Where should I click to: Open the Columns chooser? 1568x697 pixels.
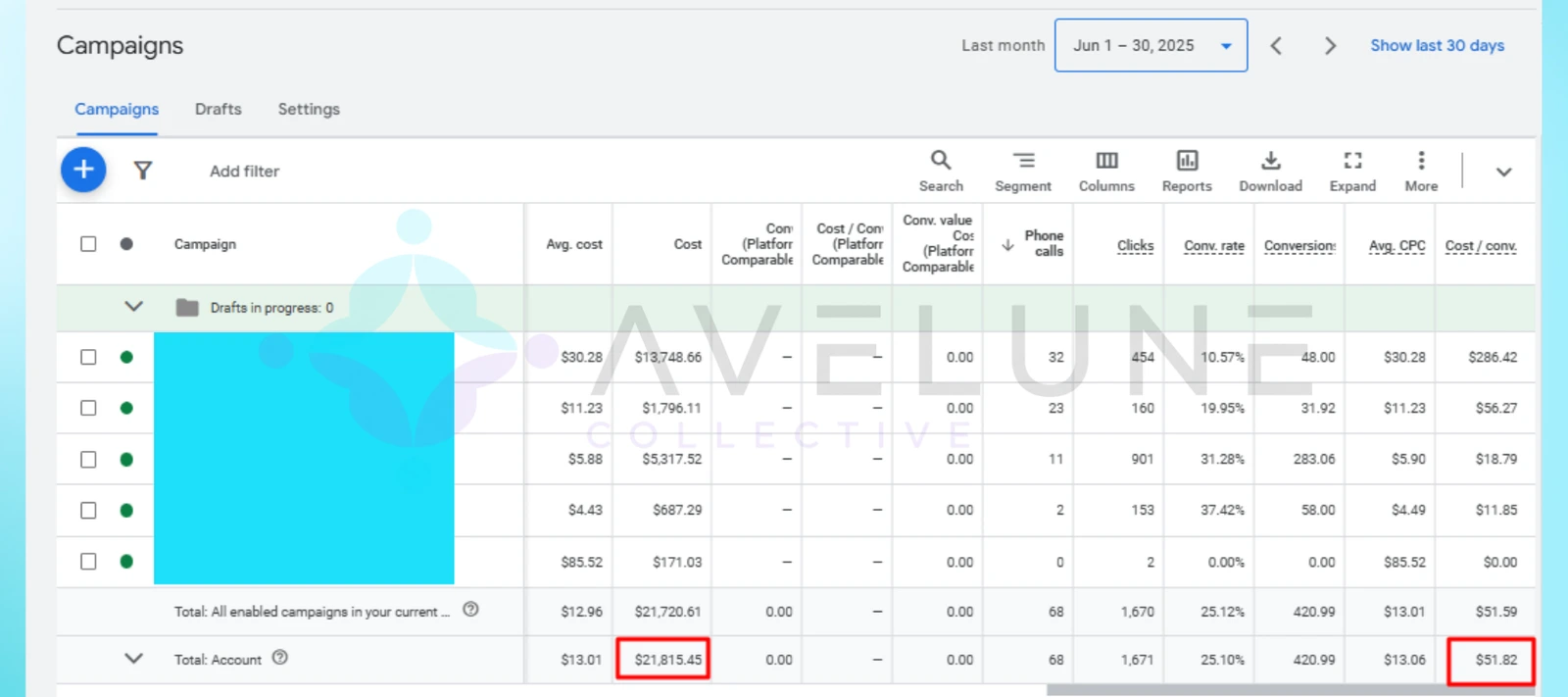click(x=1106, y=171)
